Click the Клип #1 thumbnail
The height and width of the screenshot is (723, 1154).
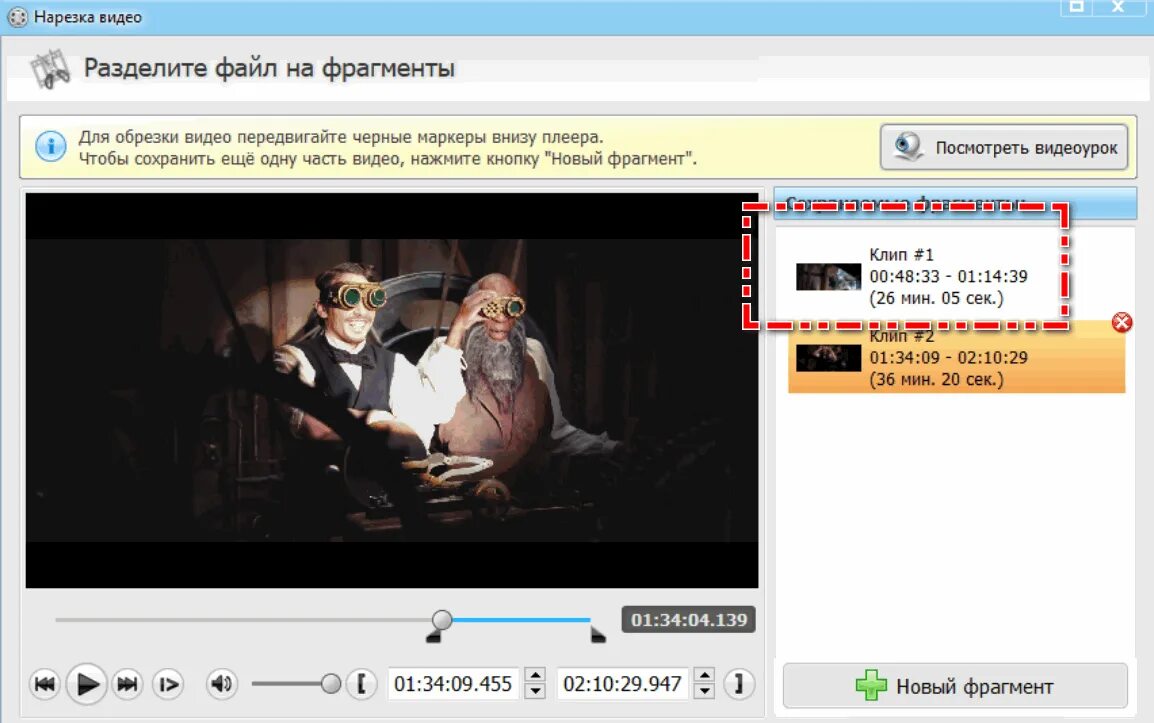tap(829, 277)
